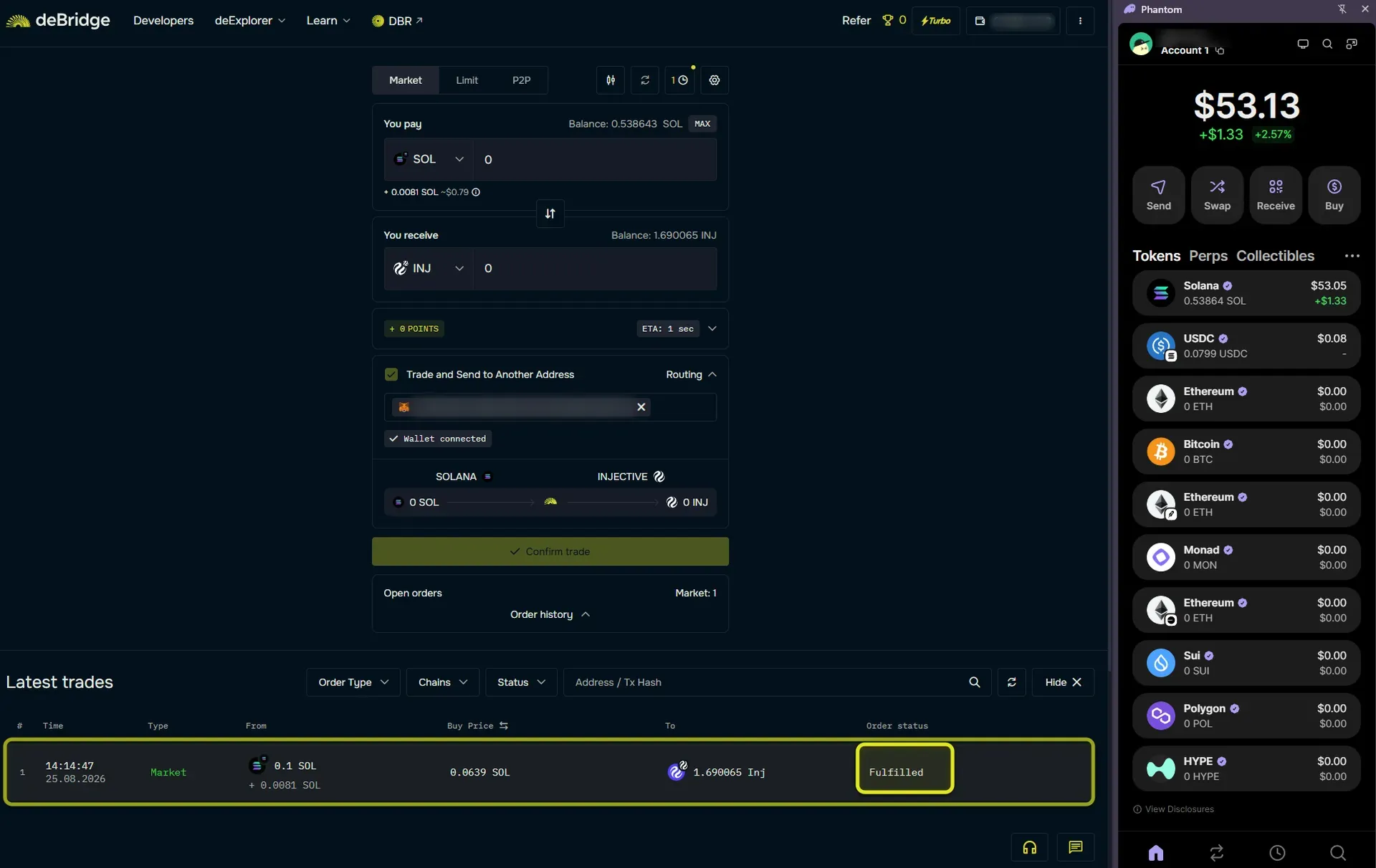Open Receive in Phantom
Image resolution: width=1376 pixels, height=868 pixels.
(1276, 195)
